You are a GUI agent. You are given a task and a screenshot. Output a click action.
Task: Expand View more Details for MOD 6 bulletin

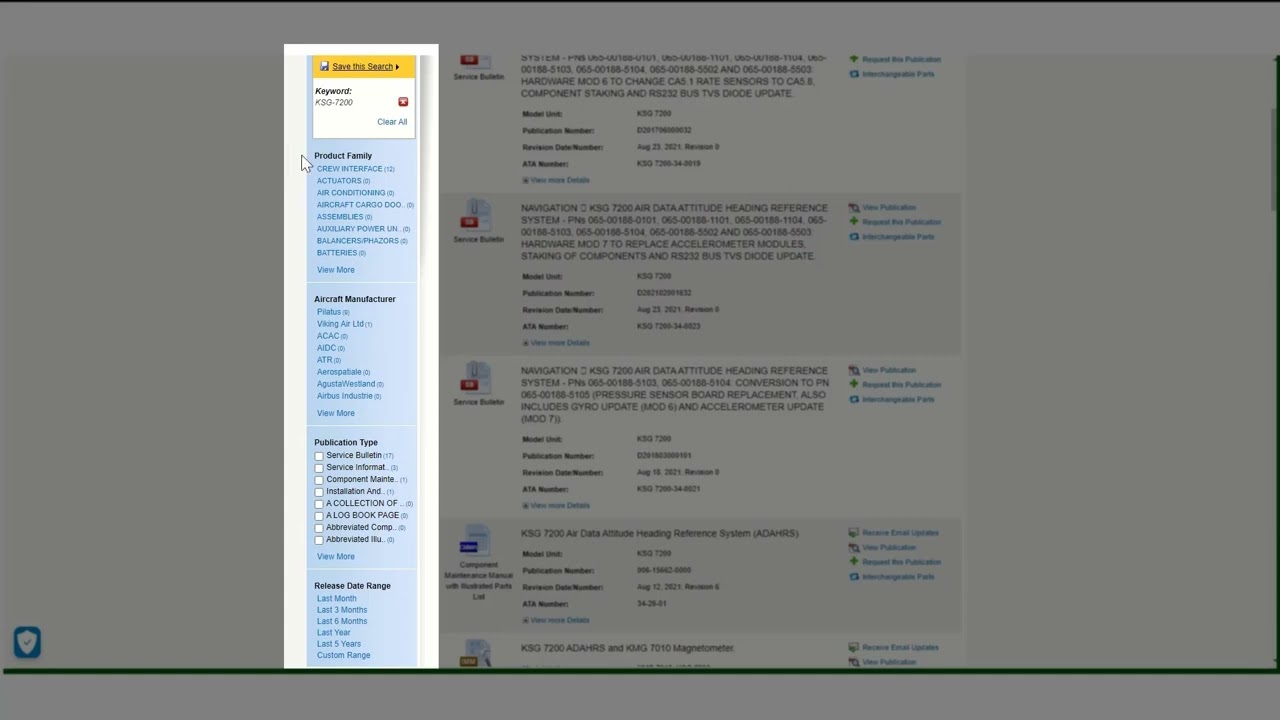556,180
